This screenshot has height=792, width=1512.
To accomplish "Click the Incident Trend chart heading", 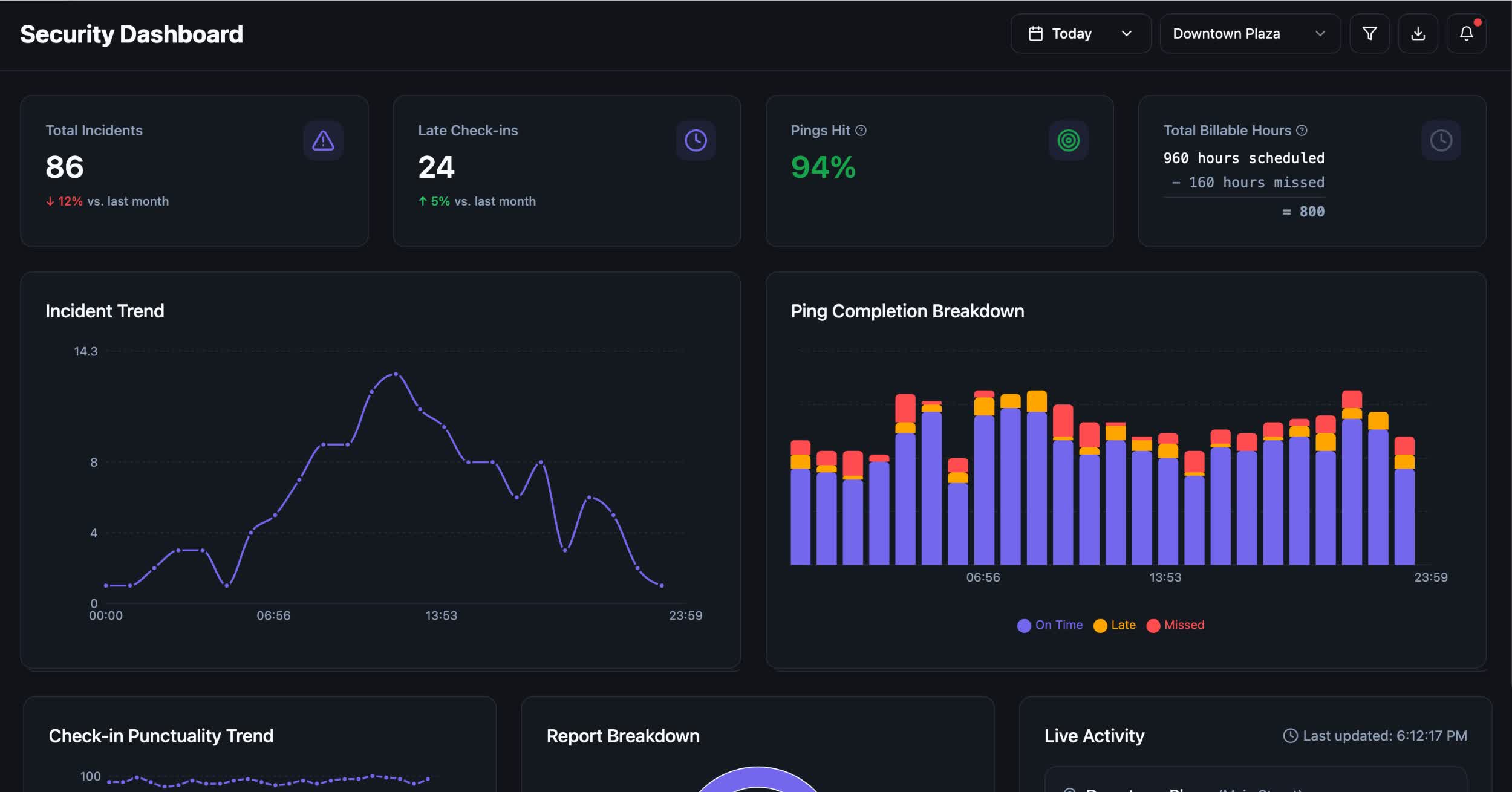I will [x=105, y=311].
